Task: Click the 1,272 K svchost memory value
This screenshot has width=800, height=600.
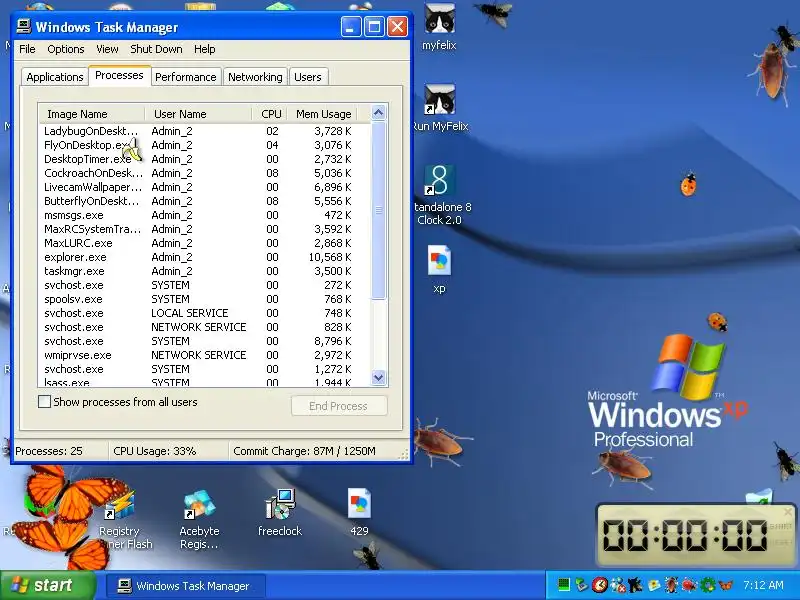Action: pyautogui.click(x=333, y=369)
